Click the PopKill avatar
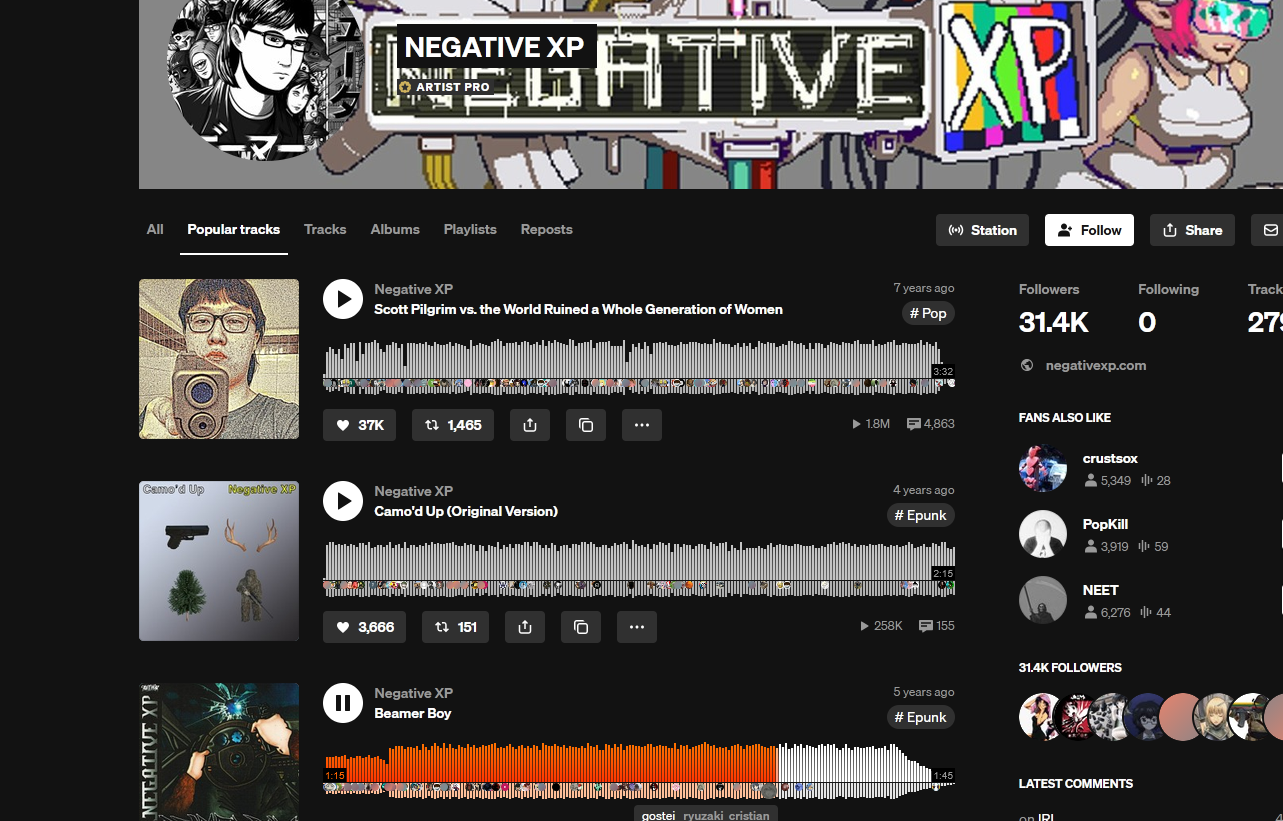 pyautogui.click(x=1043, y=534)
